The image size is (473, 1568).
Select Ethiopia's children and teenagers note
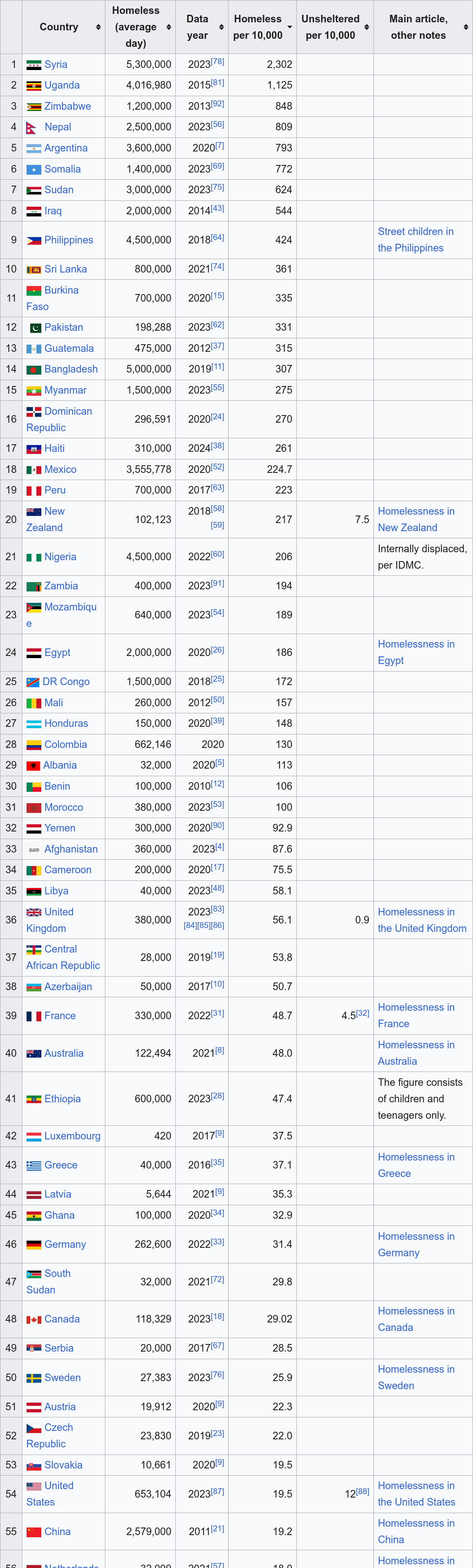420,1098
